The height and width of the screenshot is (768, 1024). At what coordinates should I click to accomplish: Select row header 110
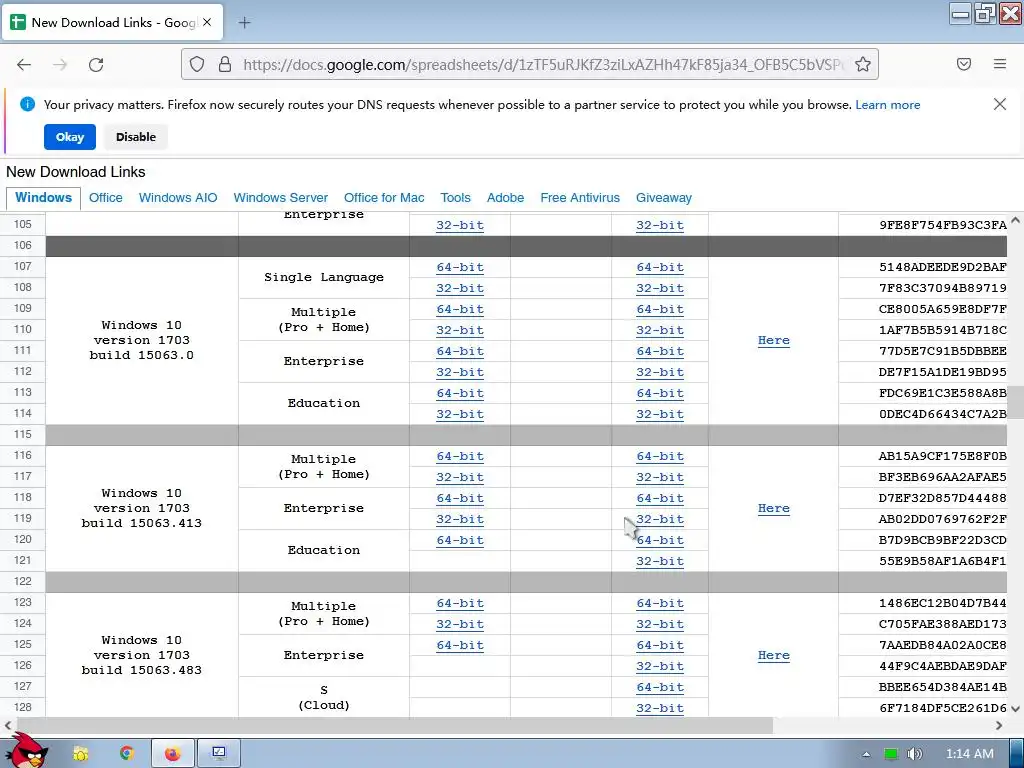pyautogui.click(x=23, y=329)
